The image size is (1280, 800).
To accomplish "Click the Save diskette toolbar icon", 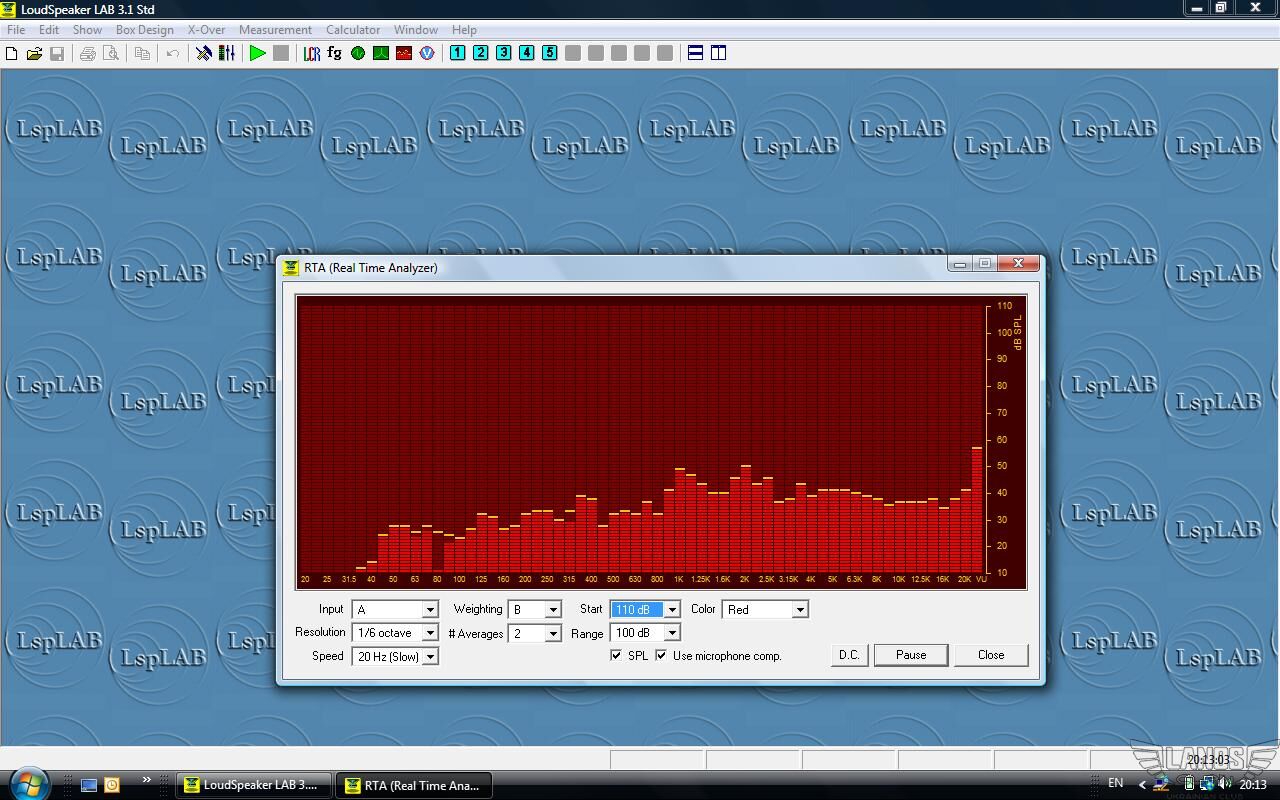I will [x=57, y=53].
